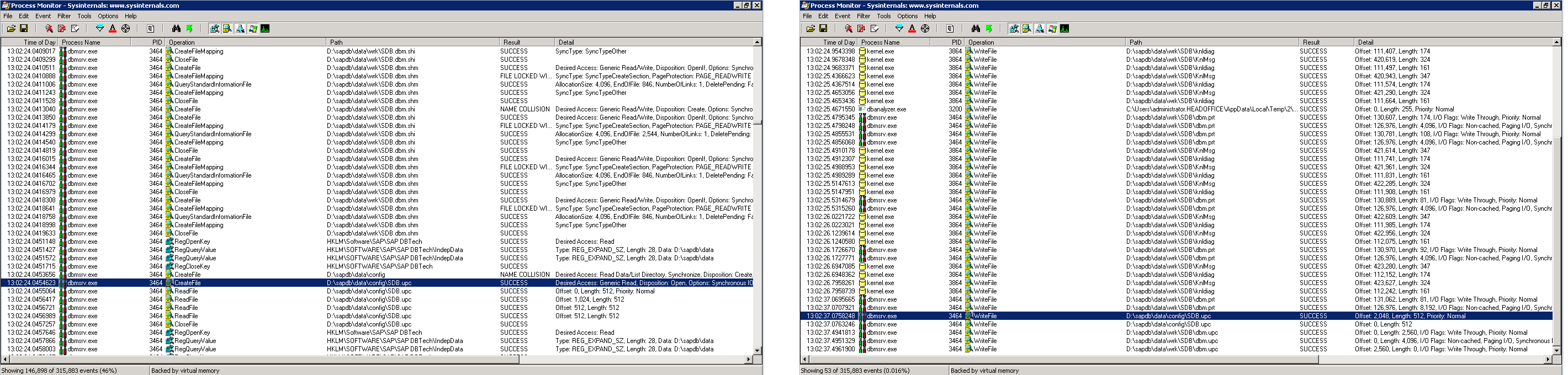
Task: Open Filter dialog icon in left window
Action: click(x=100, y=29)
